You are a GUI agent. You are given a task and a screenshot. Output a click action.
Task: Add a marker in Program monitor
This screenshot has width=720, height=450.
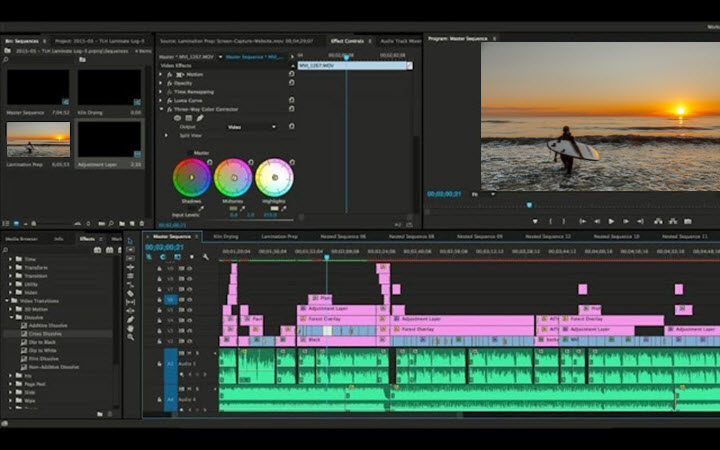pos(535,221)
